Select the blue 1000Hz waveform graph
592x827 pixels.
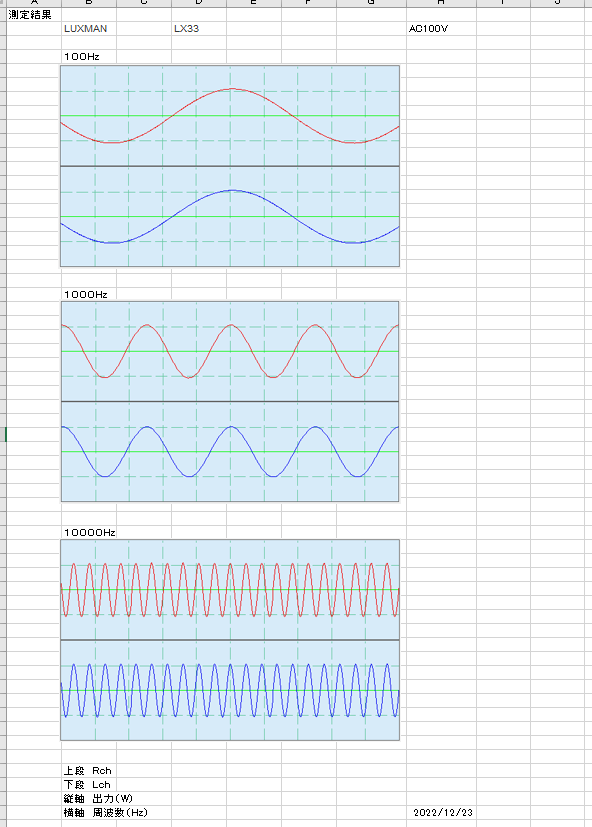(x=230, y=452)
